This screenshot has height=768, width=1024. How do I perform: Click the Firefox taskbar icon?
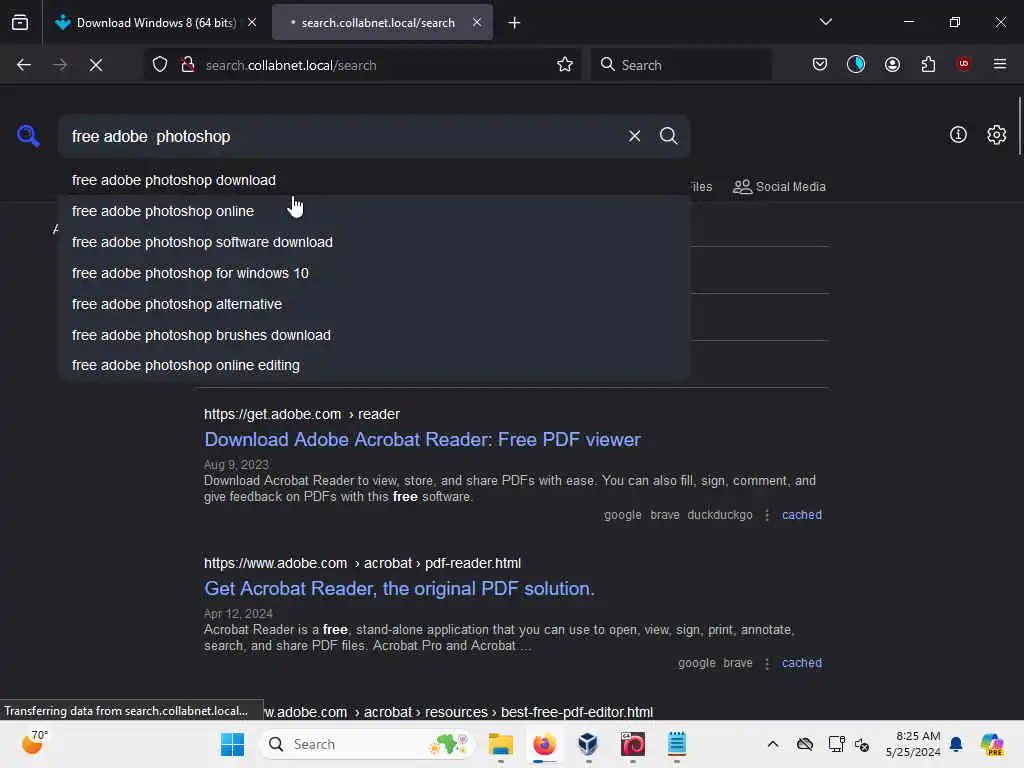(x=544, y=744)
